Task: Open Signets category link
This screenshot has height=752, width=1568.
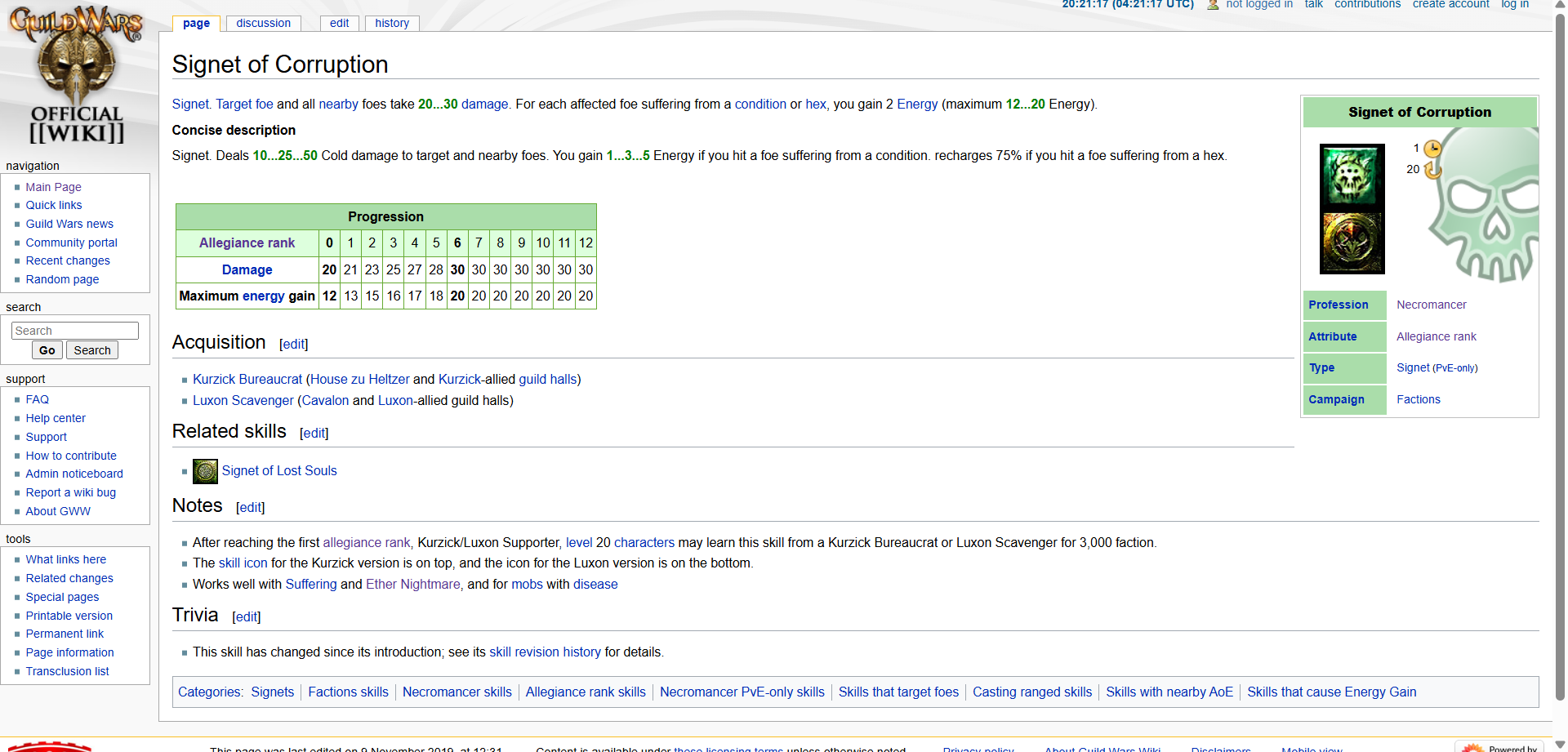Action: click(x=272, y=692)
